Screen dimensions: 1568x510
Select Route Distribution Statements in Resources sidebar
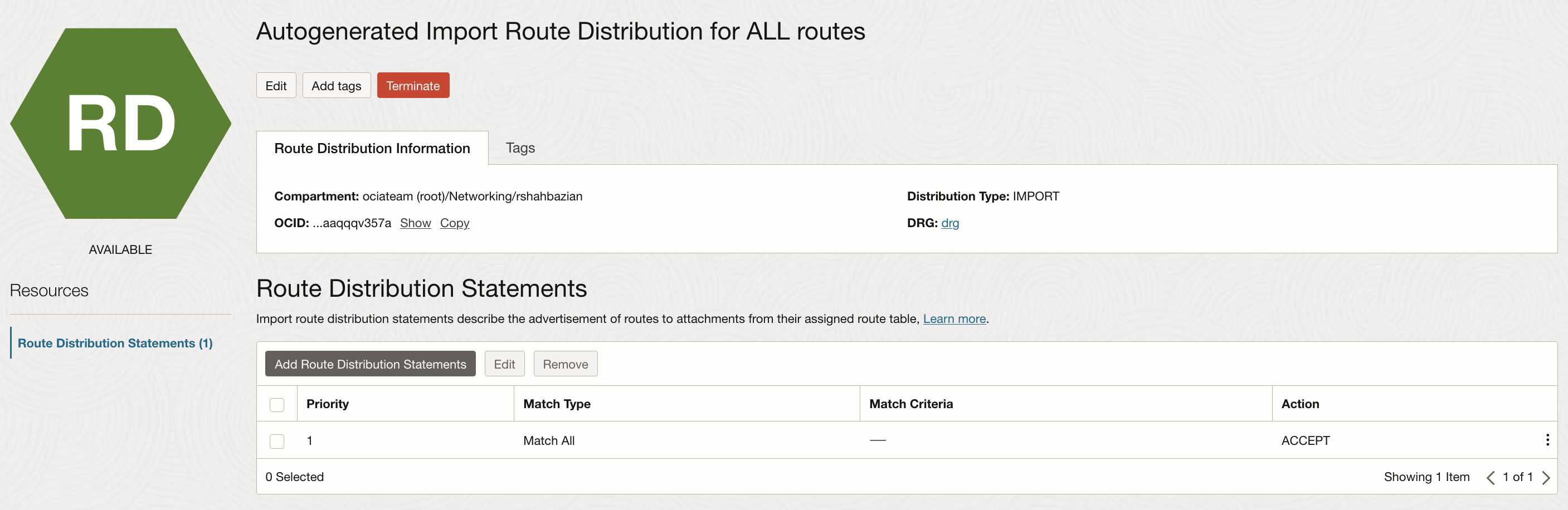click(x=114, y=343)
